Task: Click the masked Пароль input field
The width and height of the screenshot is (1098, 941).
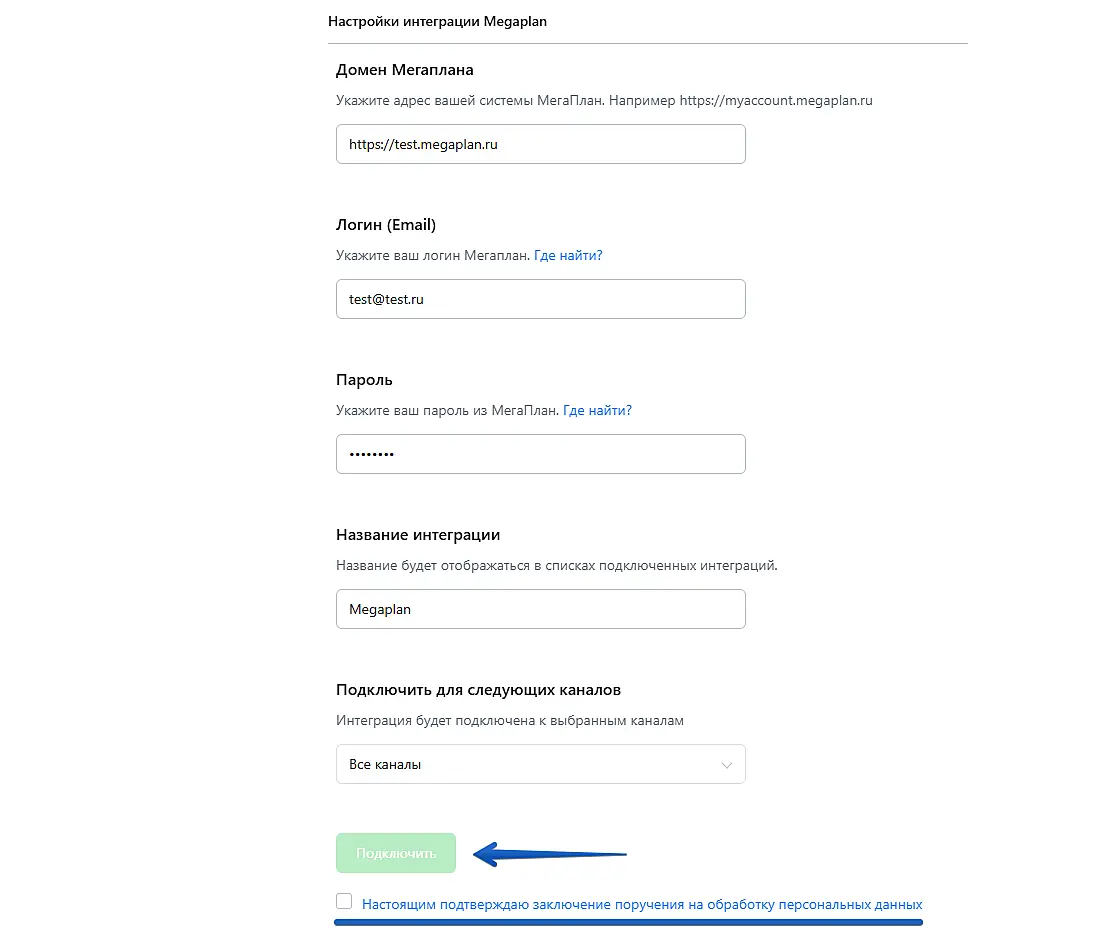Action: 540,454
